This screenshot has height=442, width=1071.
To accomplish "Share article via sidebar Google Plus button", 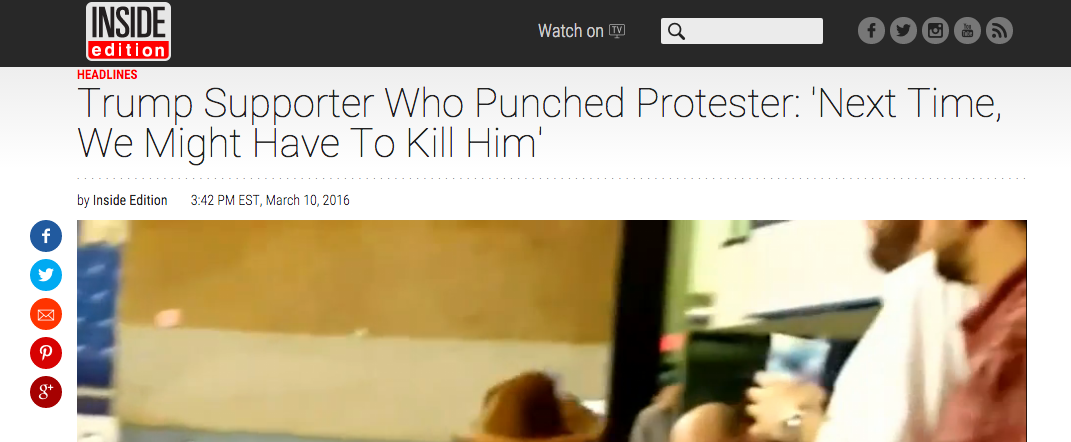I will (46, 392).
